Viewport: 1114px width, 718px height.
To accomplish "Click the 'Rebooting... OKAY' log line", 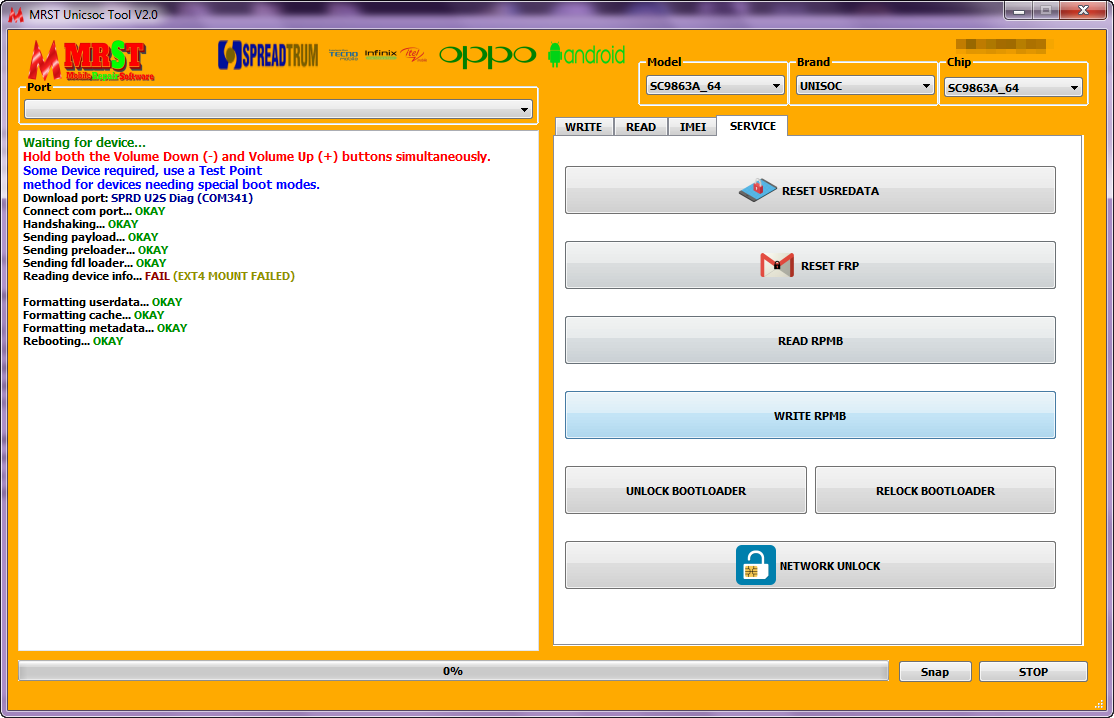I will click(72, 341).
